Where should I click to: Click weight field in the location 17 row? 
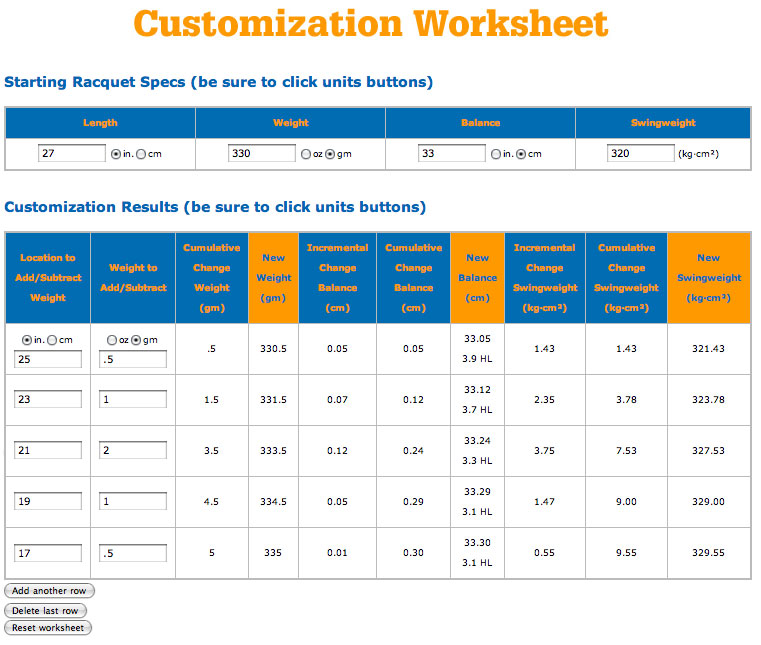[x=133, y=553]
